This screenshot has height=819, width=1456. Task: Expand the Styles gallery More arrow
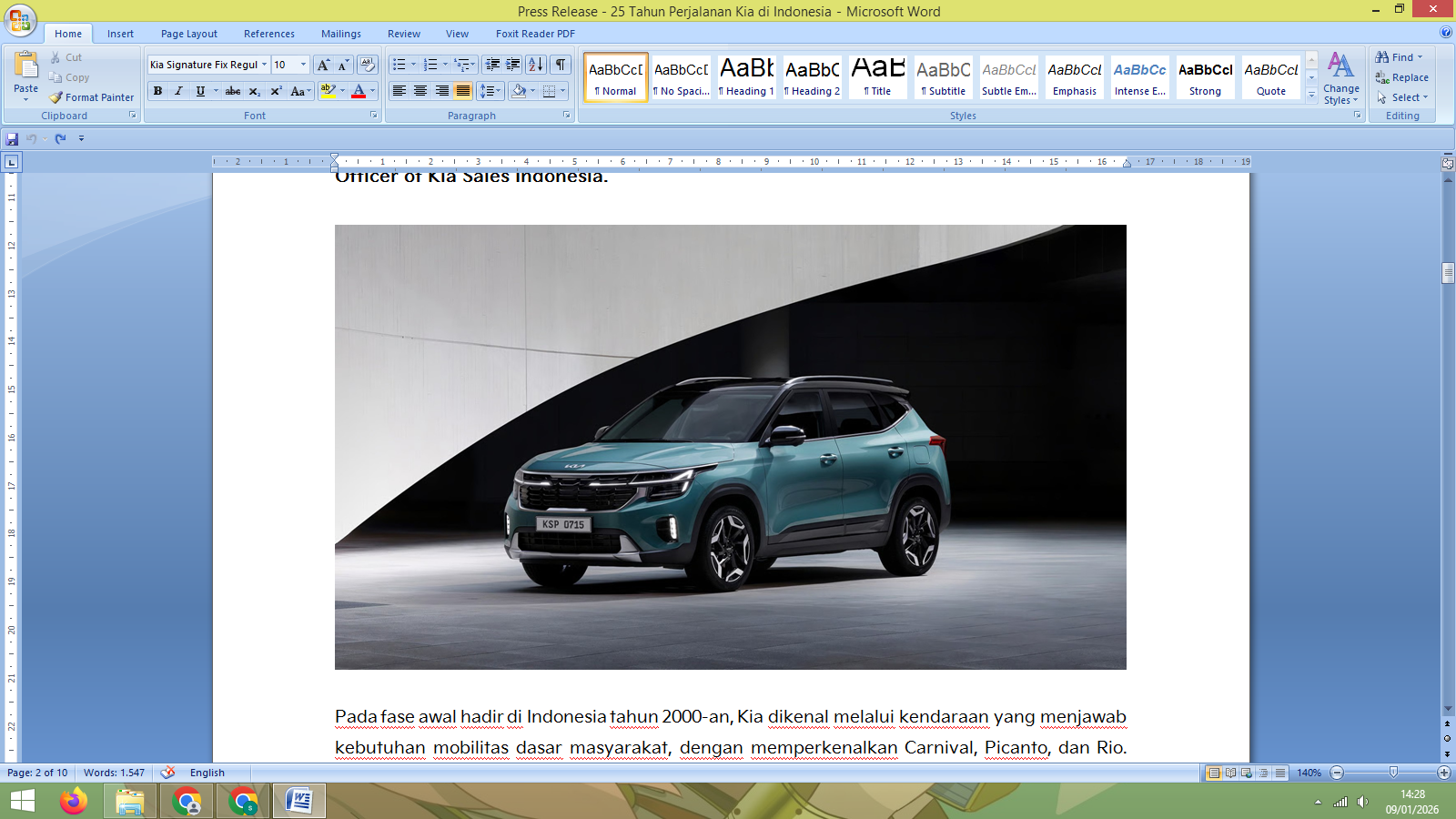1311,94
